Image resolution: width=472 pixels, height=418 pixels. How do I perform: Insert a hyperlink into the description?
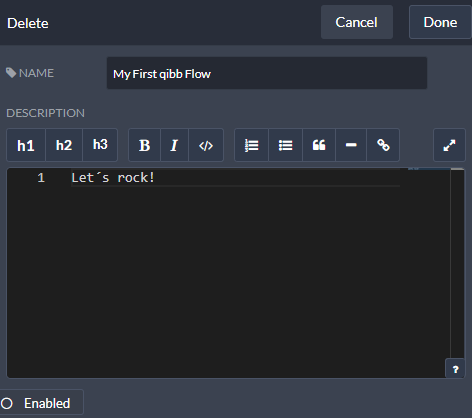click(x=383, y=145)
